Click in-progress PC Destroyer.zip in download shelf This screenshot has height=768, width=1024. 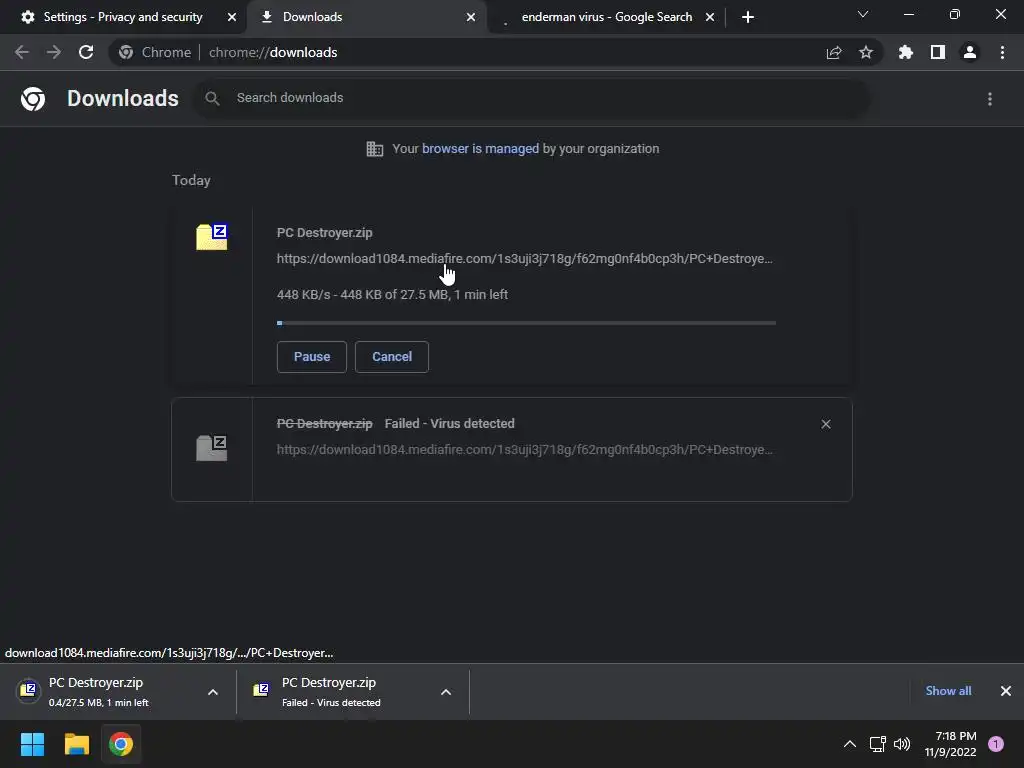(x=98, y=691)
